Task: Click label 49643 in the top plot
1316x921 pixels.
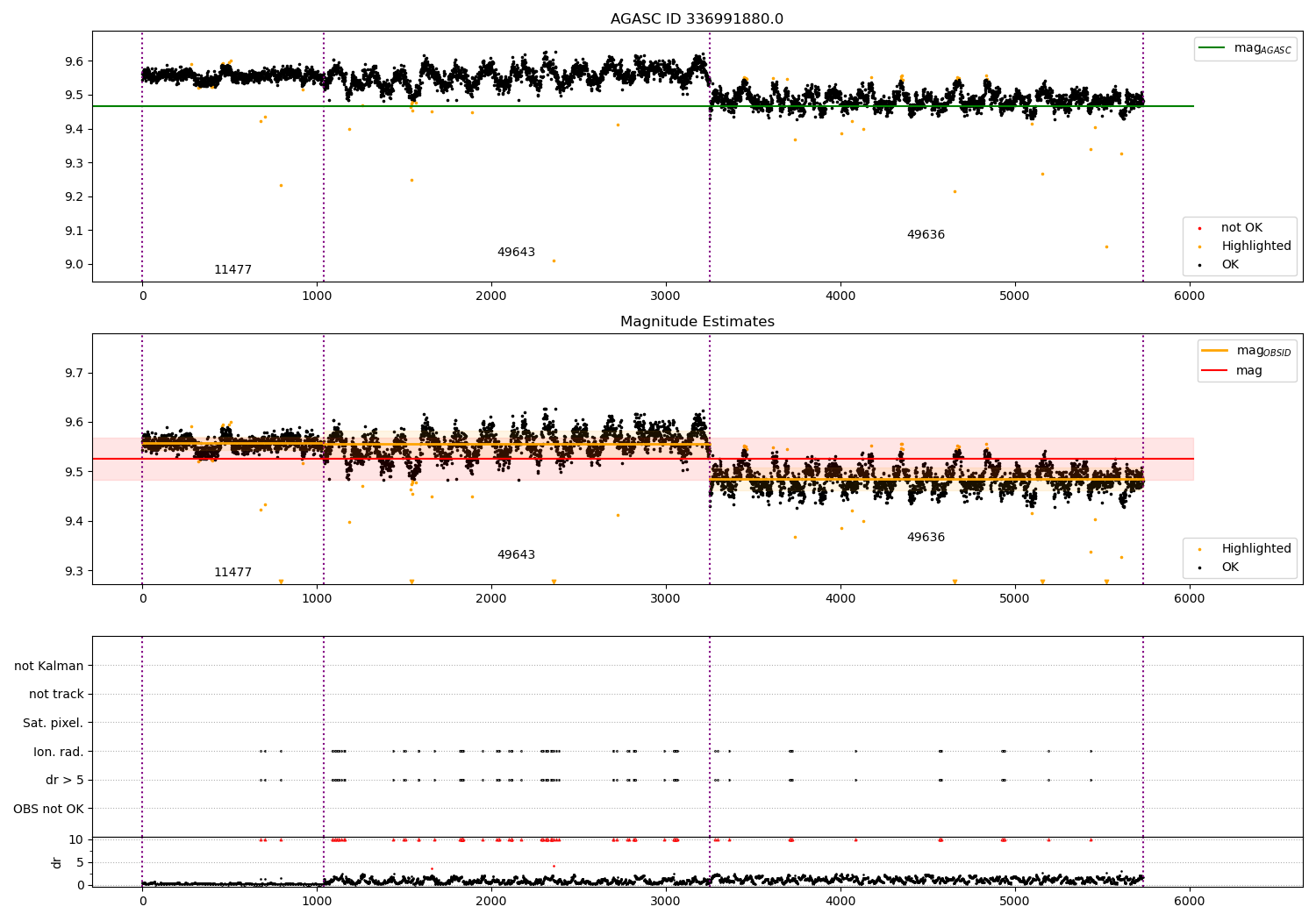Action: pos(516,253)
